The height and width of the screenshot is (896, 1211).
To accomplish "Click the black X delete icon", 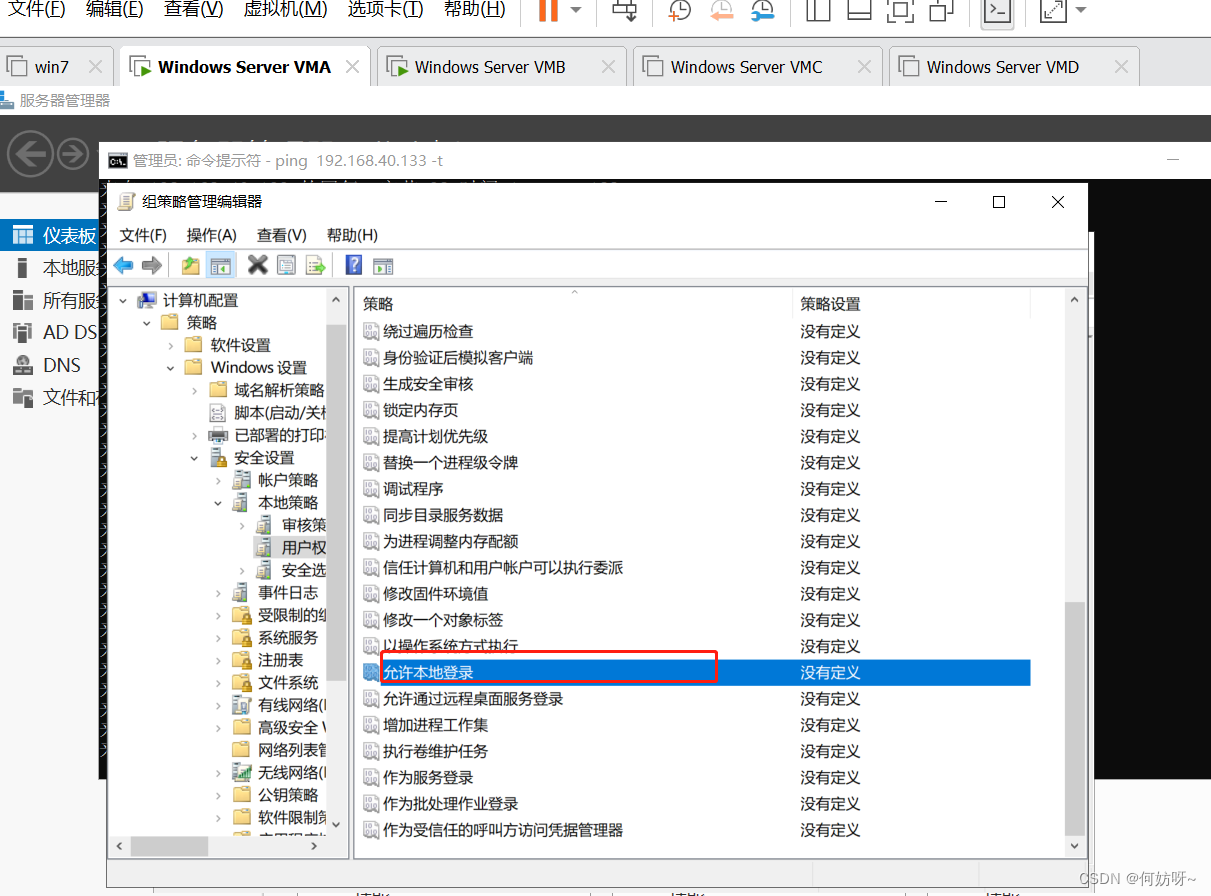I will [257, 265].
